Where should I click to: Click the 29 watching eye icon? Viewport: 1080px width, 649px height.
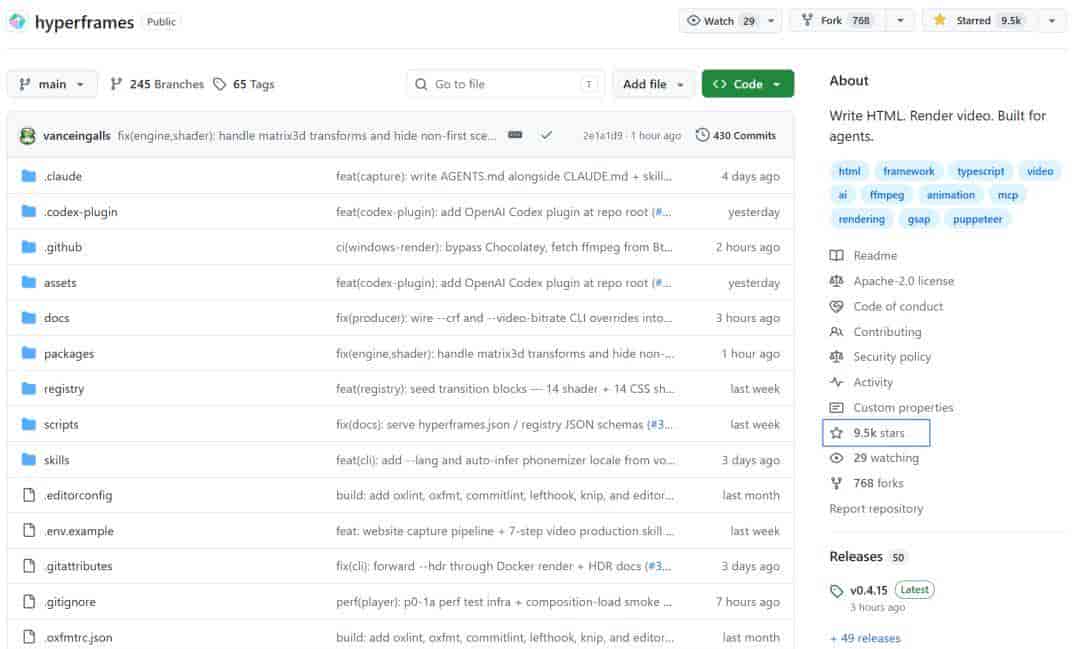(x=836, y=458)
